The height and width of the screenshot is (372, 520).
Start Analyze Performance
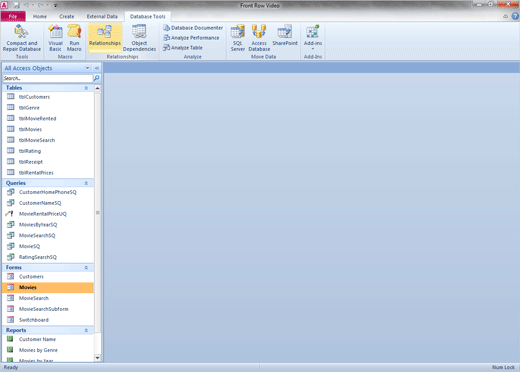pyautogui.click(x=191, y=38)
